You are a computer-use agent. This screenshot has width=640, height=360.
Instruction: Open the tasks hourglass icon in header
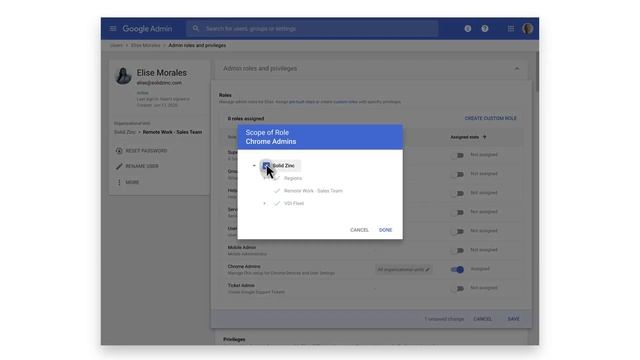[x=468, y=29]
